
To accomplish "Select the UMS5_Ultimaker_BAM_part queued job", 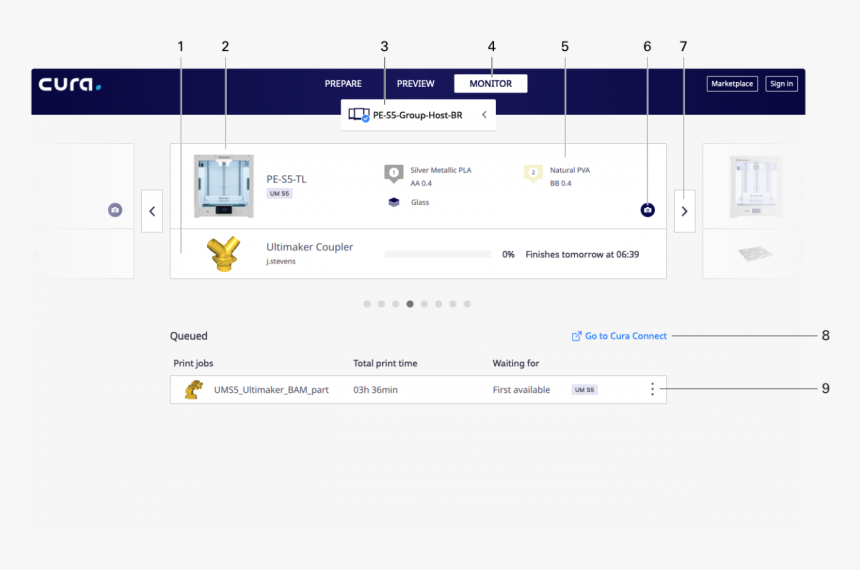I will pos(418,390).
